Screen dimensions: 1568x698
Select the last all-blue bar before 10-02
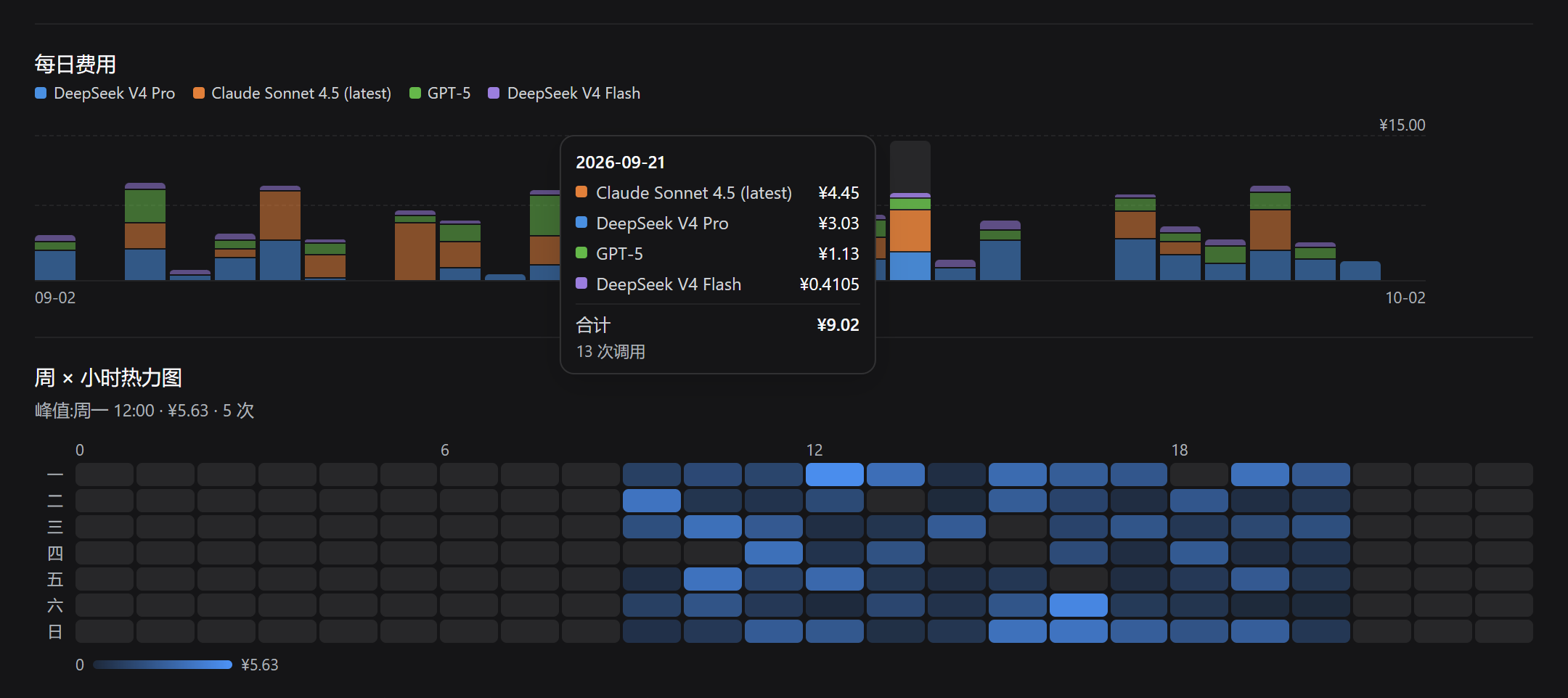1360,271
